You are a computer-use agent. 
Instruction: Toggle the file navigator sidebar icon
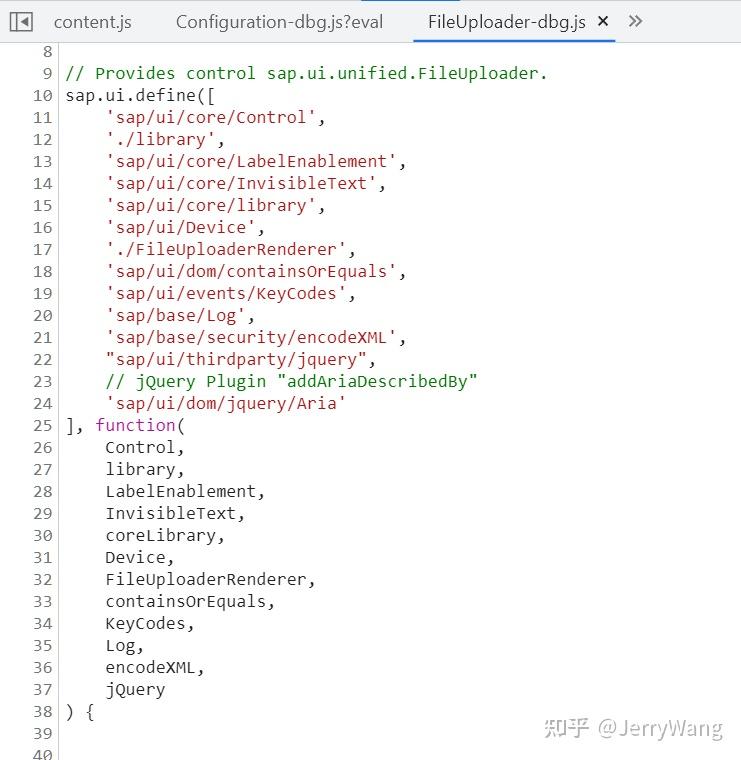click(x=21, y=22)
